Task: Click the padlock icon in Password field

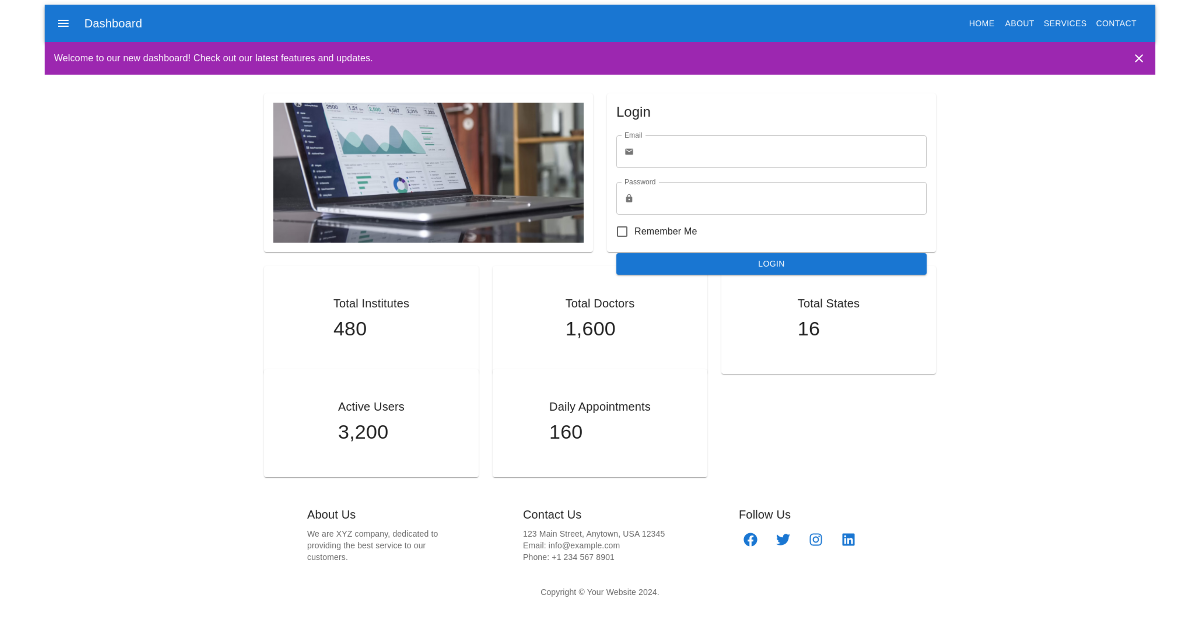Action: coord(629,199)
